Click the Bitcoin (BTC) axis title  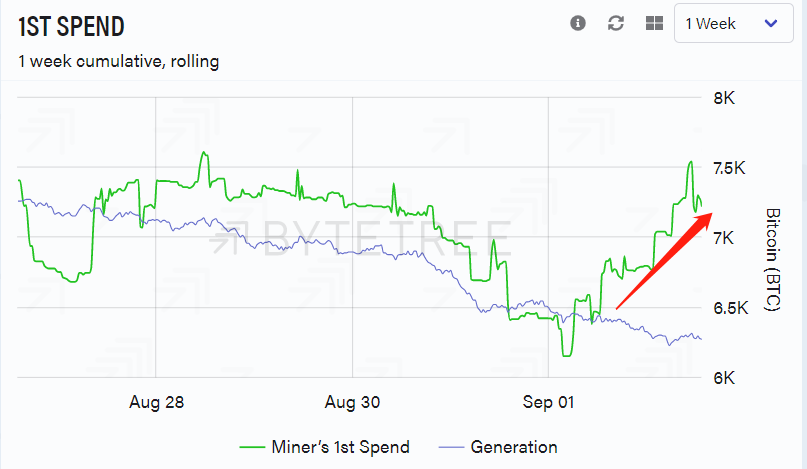pos(771,260)
